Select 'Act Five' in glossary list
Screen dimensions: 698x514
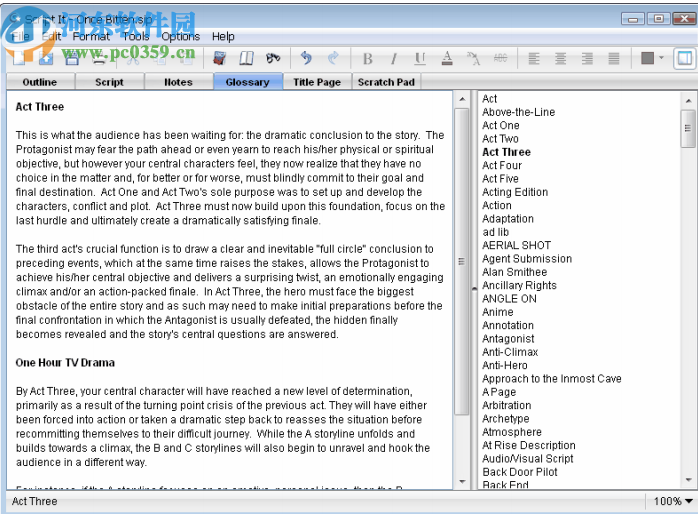(500, 179)
